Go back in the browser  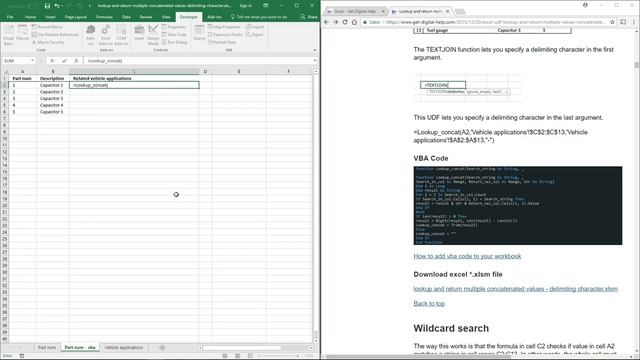click(326, 22)
